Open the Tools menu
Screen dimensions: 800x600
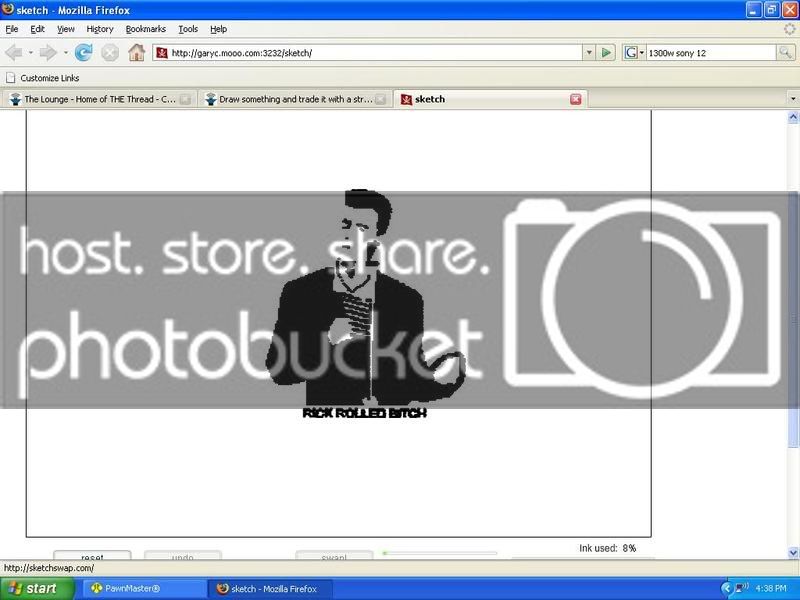[188, 29]
